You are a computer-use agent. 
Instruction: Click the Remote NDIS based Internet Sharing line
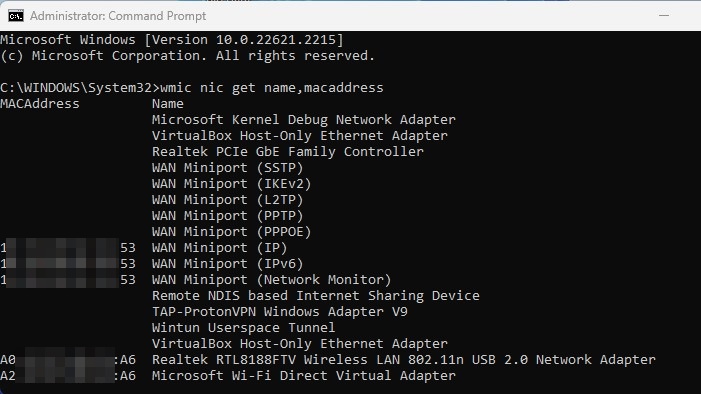coord(316,296)
